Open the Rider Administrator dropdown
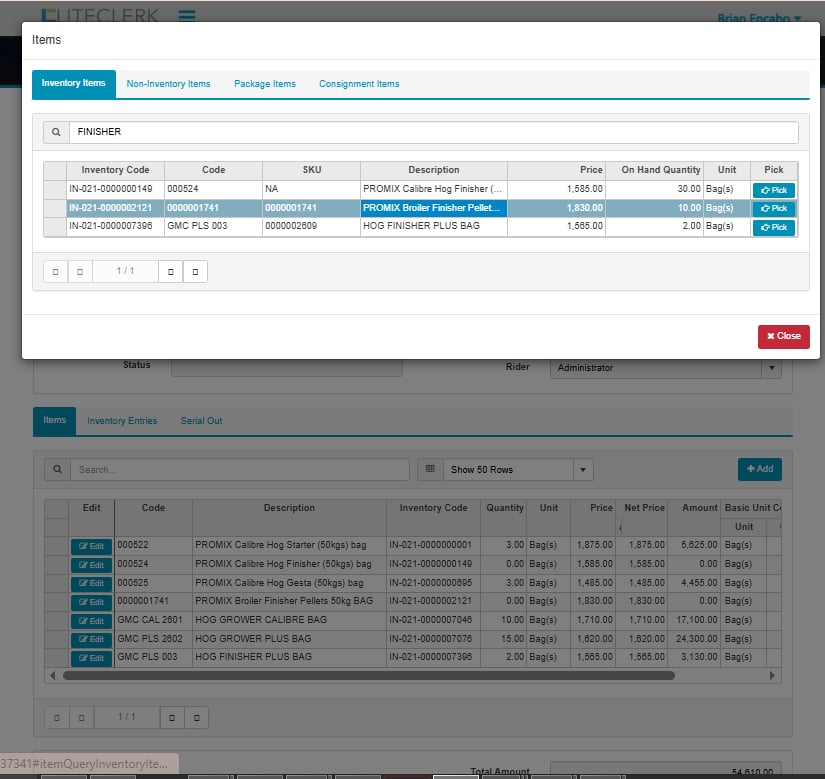825x779 pixels. tap(771, 368)
